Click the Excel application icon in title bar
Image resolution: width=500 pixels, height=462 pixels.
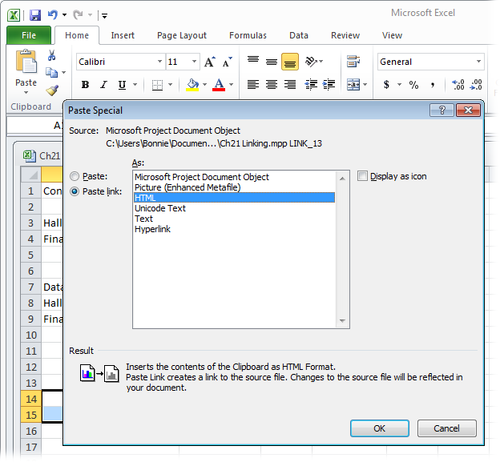point(14,15)
